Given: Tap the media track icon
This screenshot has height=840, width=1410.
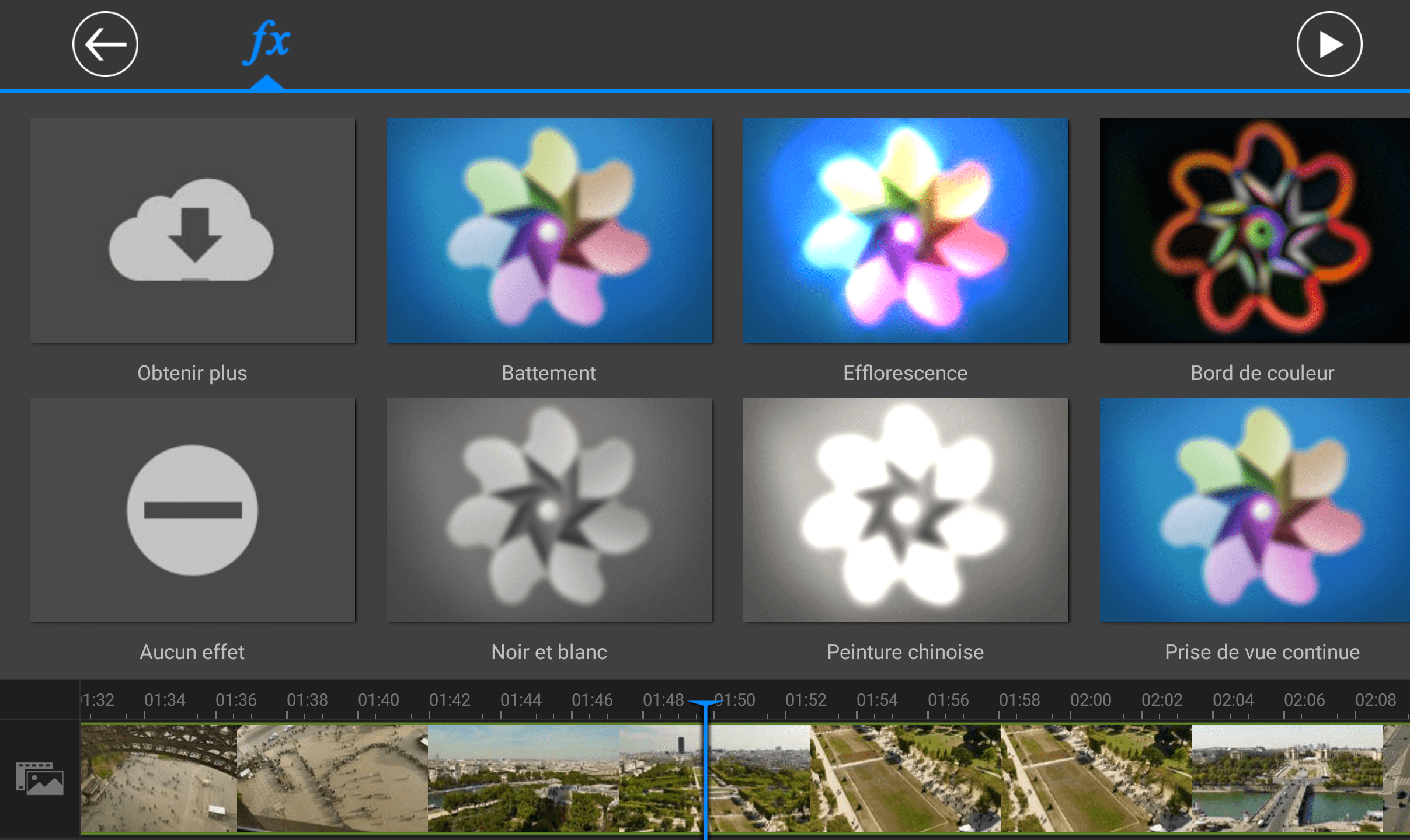Looking at the screenshot, I should point(39,778).
